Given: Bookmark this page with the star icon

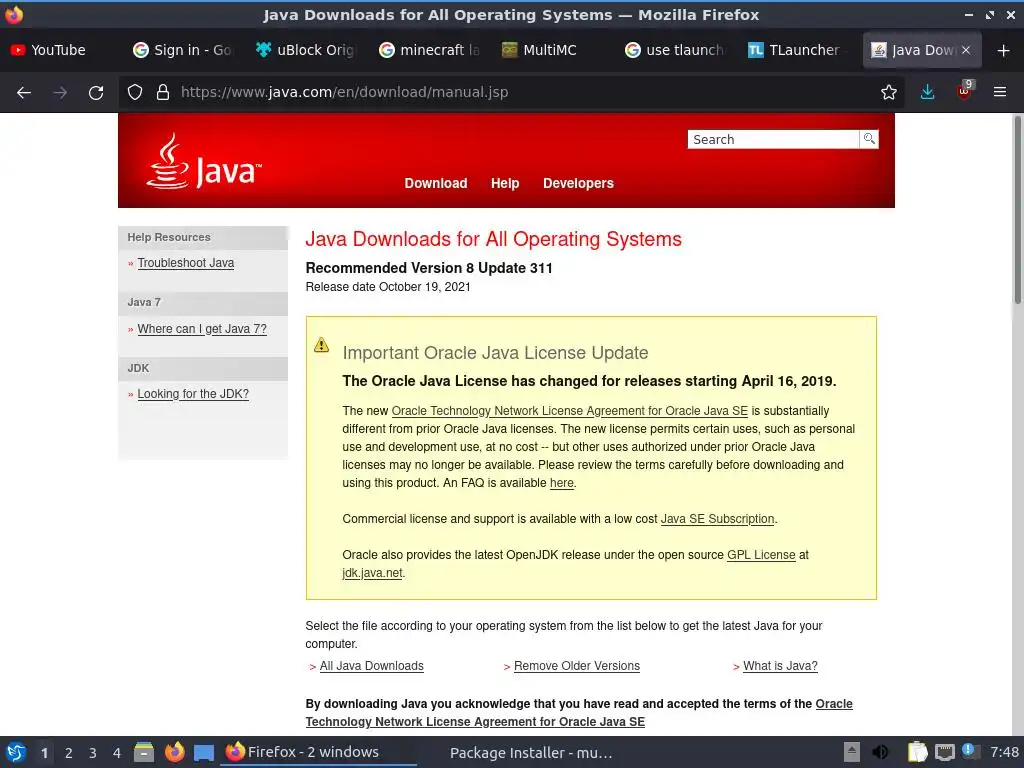Looking at the screenshot, I should click(888, 93).
